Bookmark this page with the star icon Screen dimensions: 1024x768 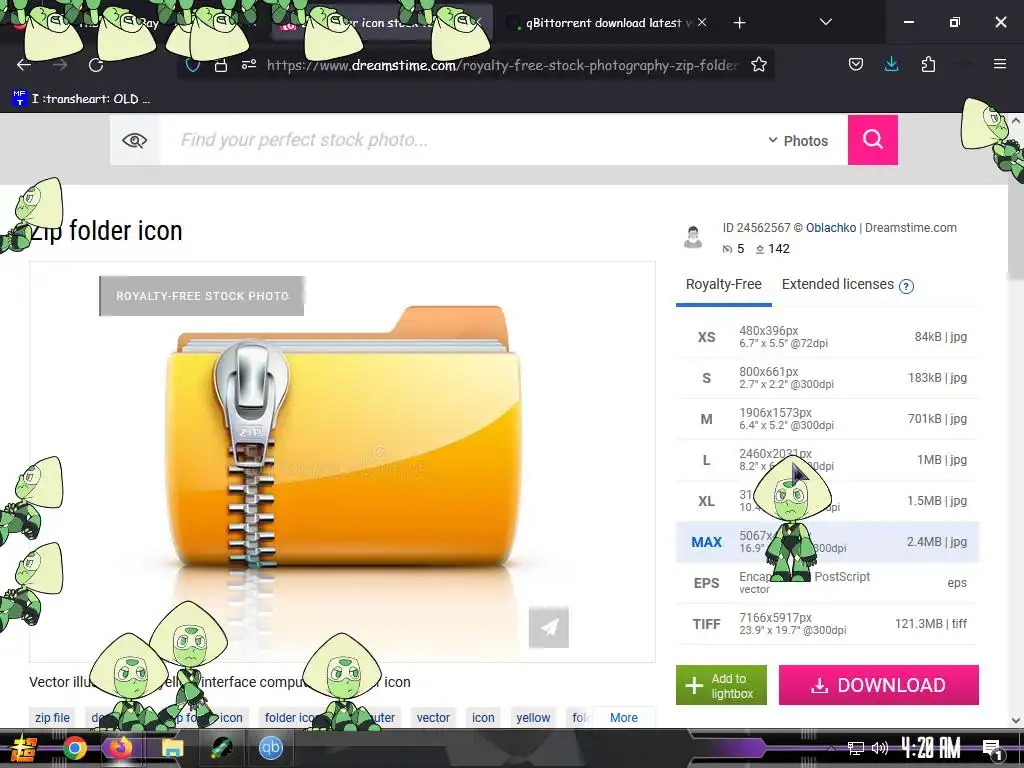(758, 65)
